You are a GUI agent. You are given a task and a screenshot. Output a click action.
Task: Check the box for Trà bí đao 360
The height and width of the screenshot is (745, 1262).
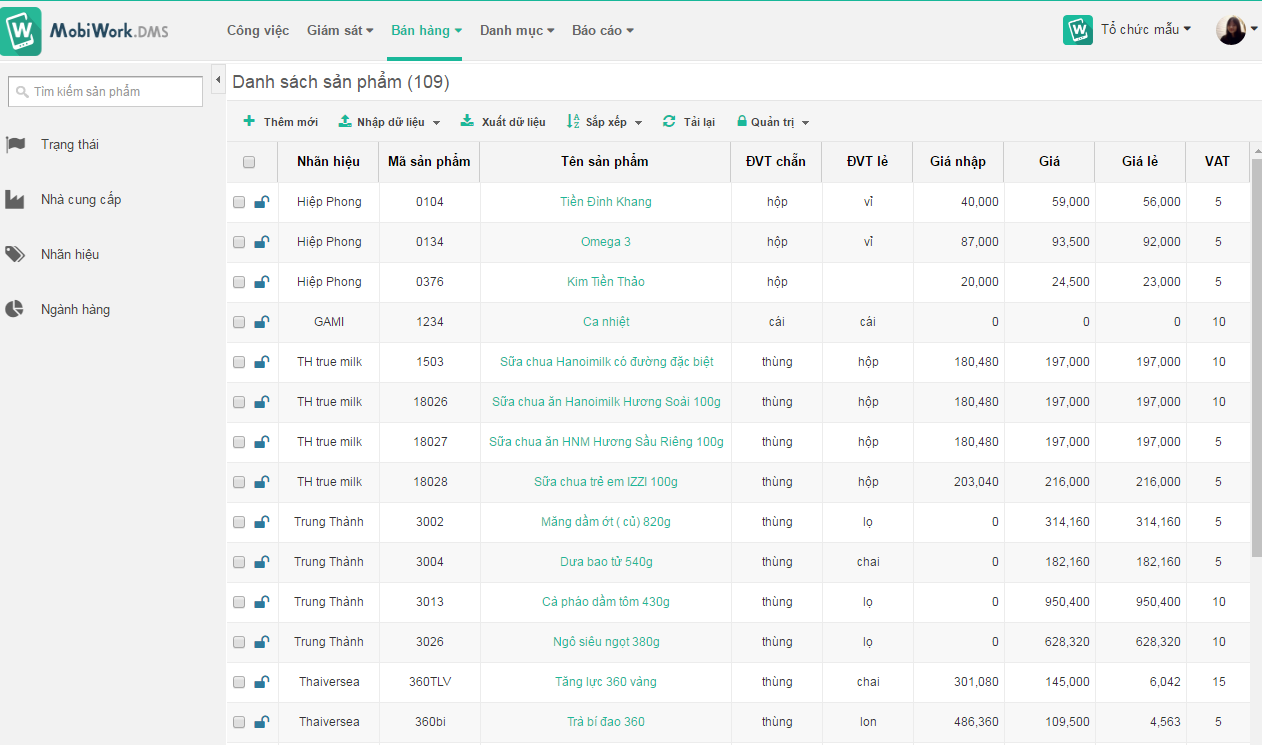click(239, 722)
